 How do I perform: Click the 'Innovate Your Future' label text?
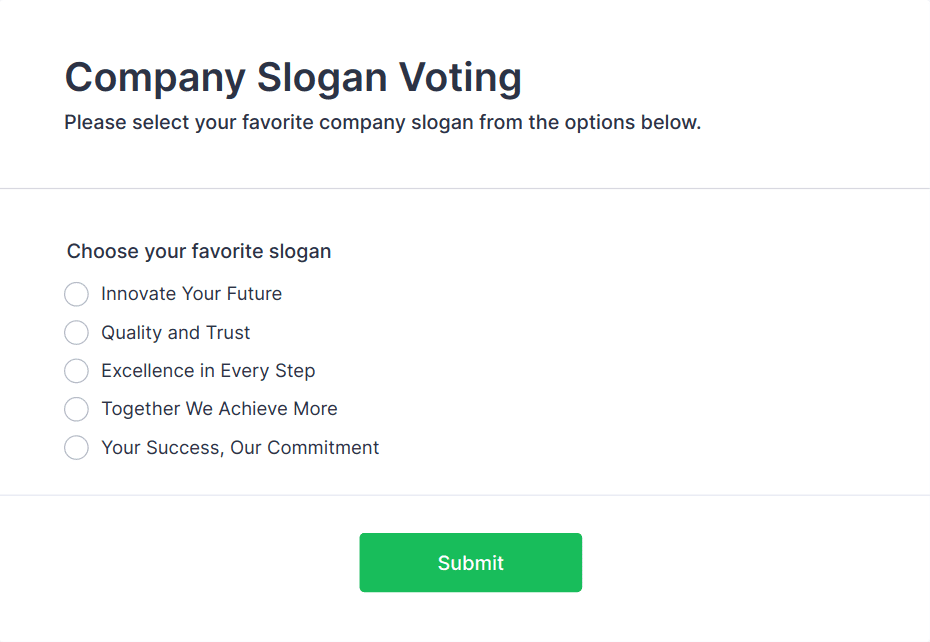click(191, 294)
